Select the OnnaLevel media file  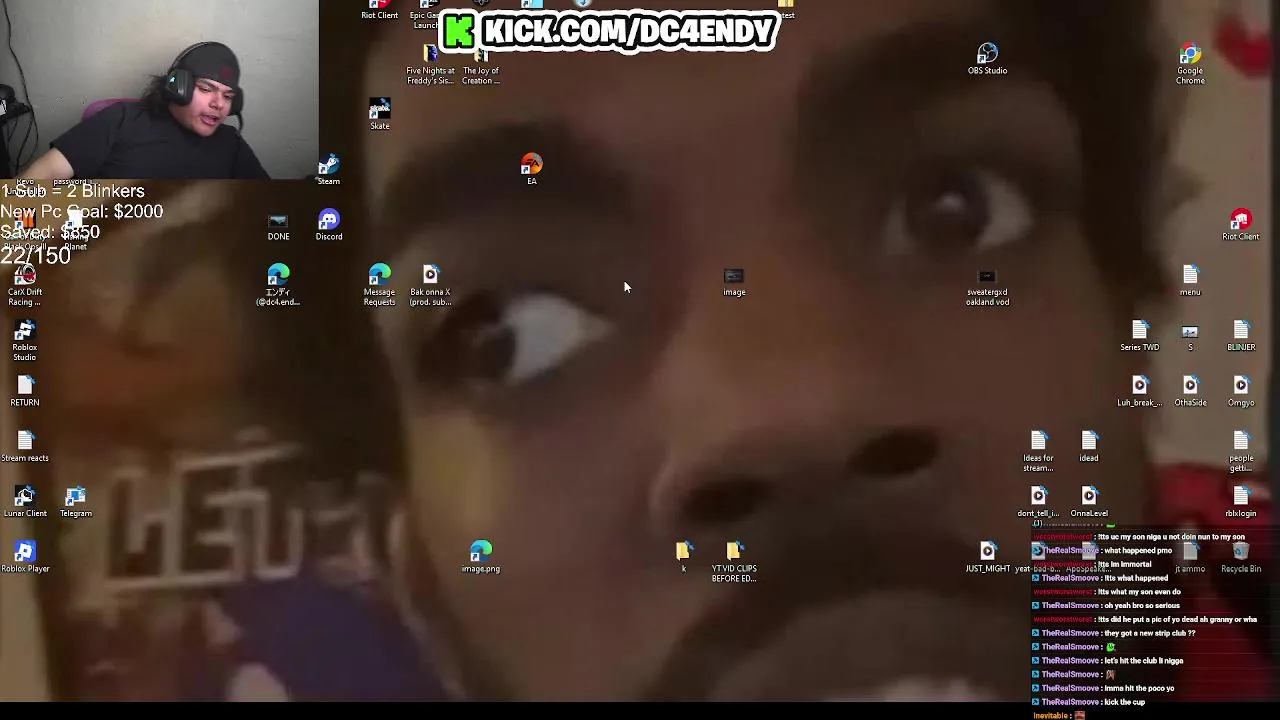click(x=1089, y=502)
